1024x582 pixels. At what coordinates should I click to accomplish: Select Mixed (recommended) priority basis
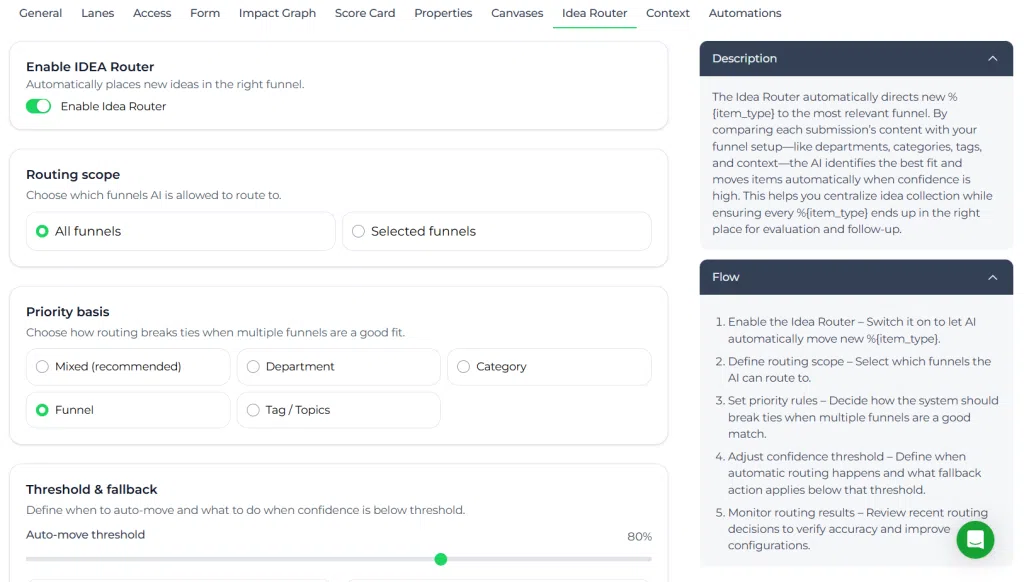[128, 366]
